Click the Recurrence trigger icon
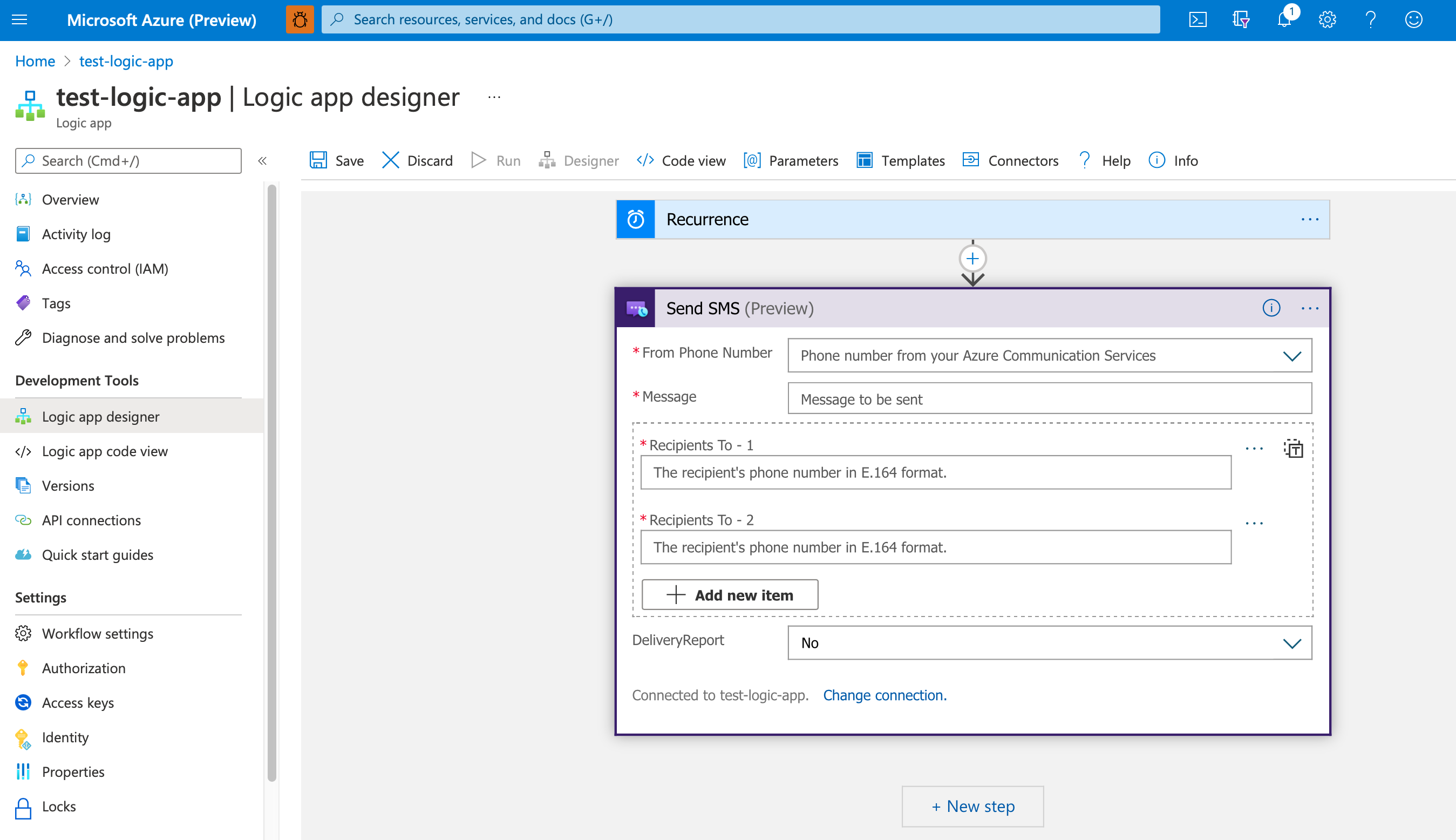Screen dimensions: 1456x840 (636, 218)
